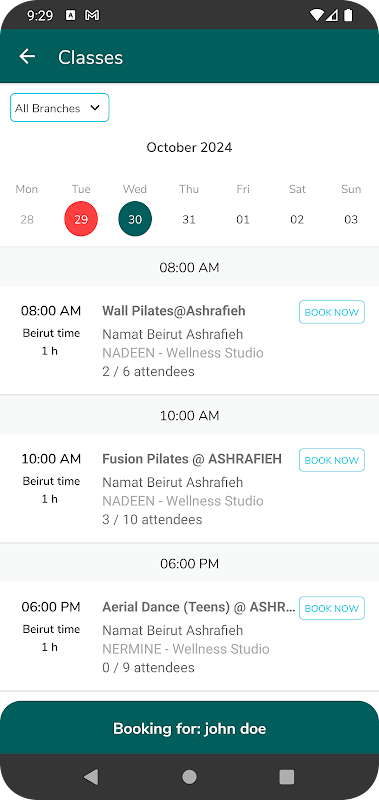The height and width of the screenshot is (800, 379).
Task: Book the Aerial Dance (Teens) class
Action: (x=332, y=608)
